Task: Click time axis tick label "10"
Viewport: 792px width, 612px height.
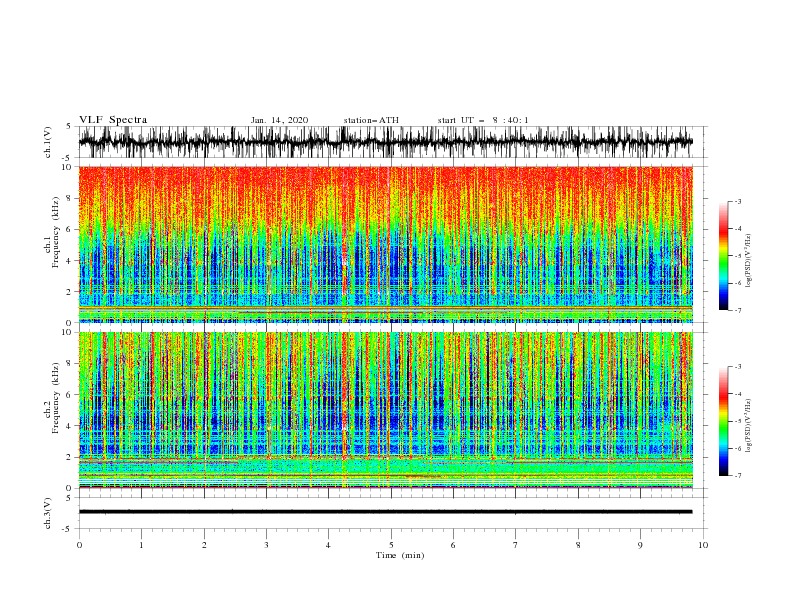Action: pyautogui.click(x=703, y=545)
